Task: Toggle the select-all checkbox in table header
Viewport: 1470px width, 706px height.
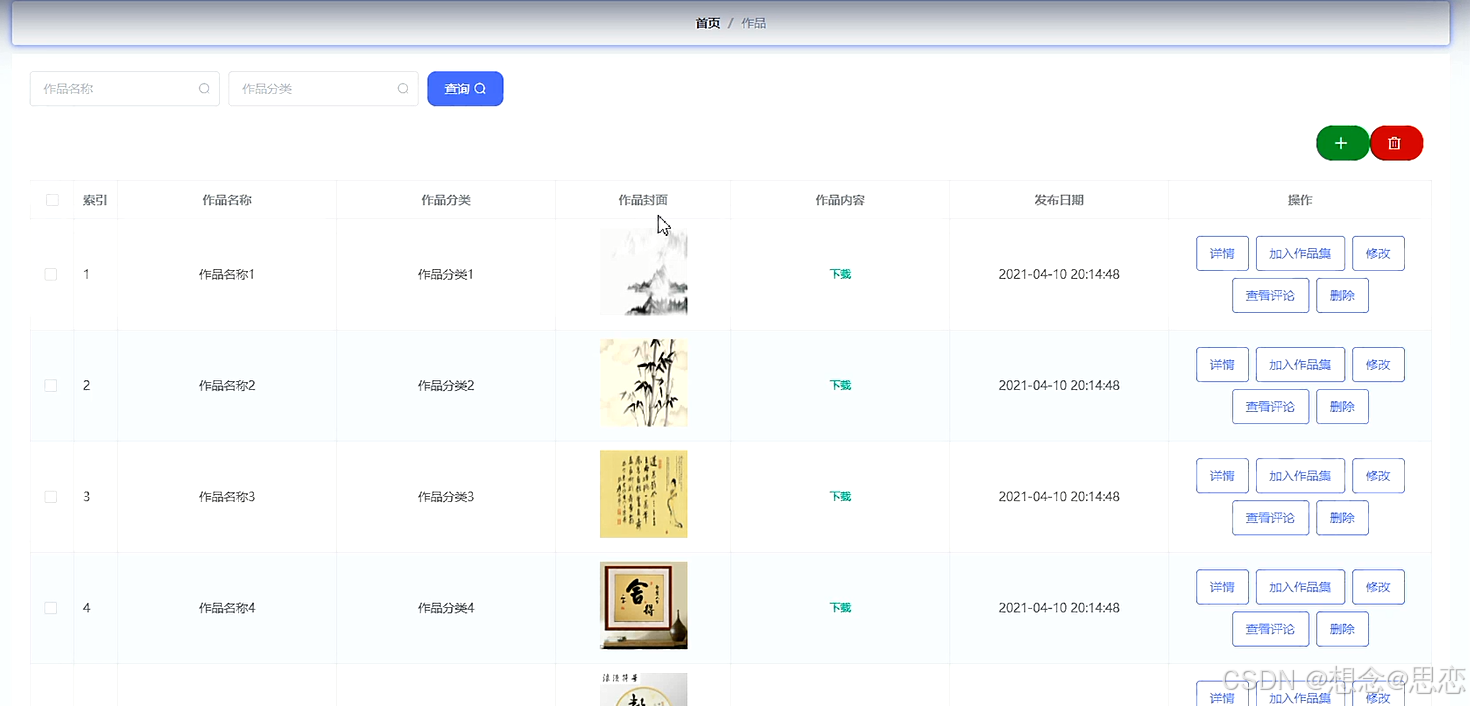Action: click(52, 200)
